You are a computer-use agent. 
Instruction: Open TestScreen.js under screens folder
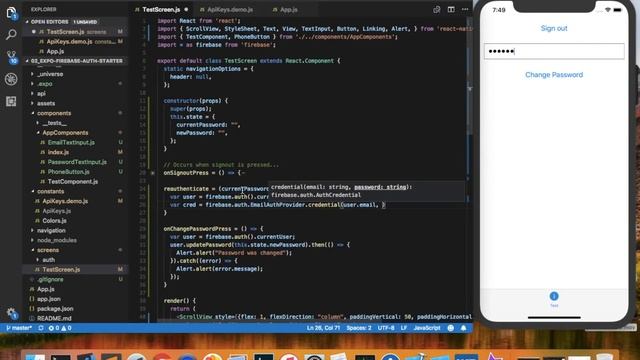61,270
